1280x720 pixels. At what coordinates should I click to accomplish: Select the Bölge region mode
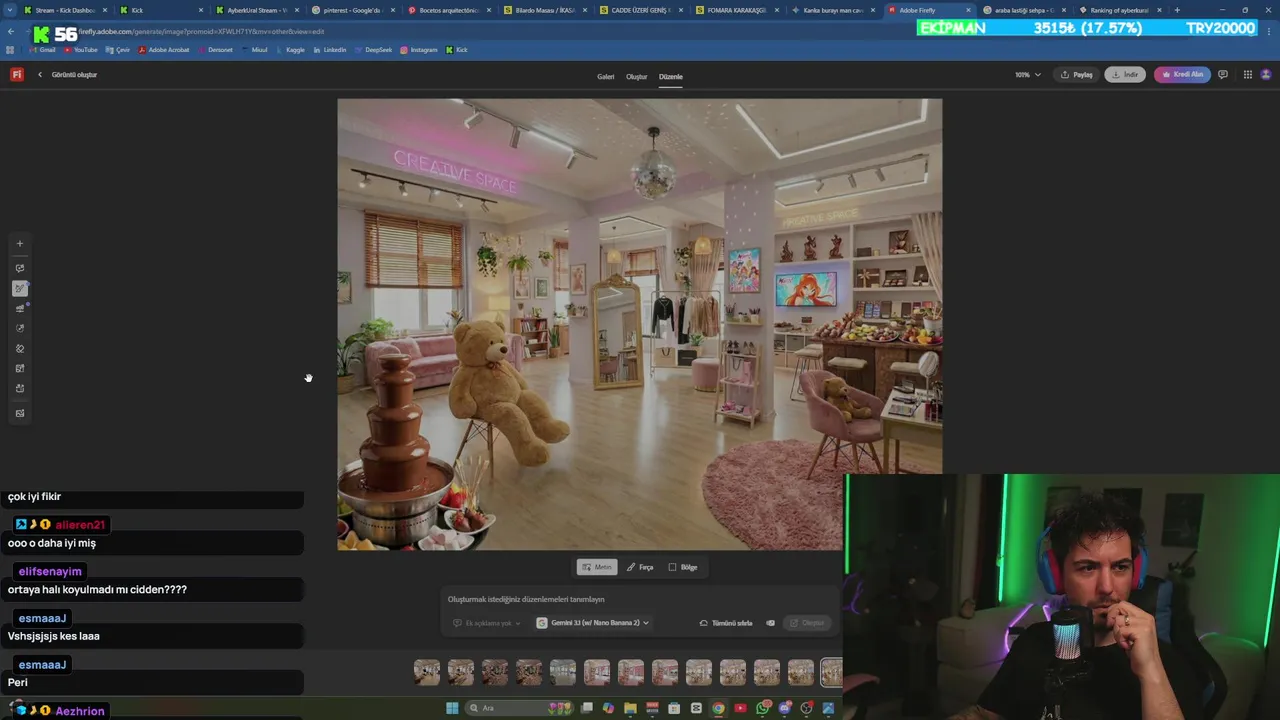pyautogui.click(x=683, y=567)
